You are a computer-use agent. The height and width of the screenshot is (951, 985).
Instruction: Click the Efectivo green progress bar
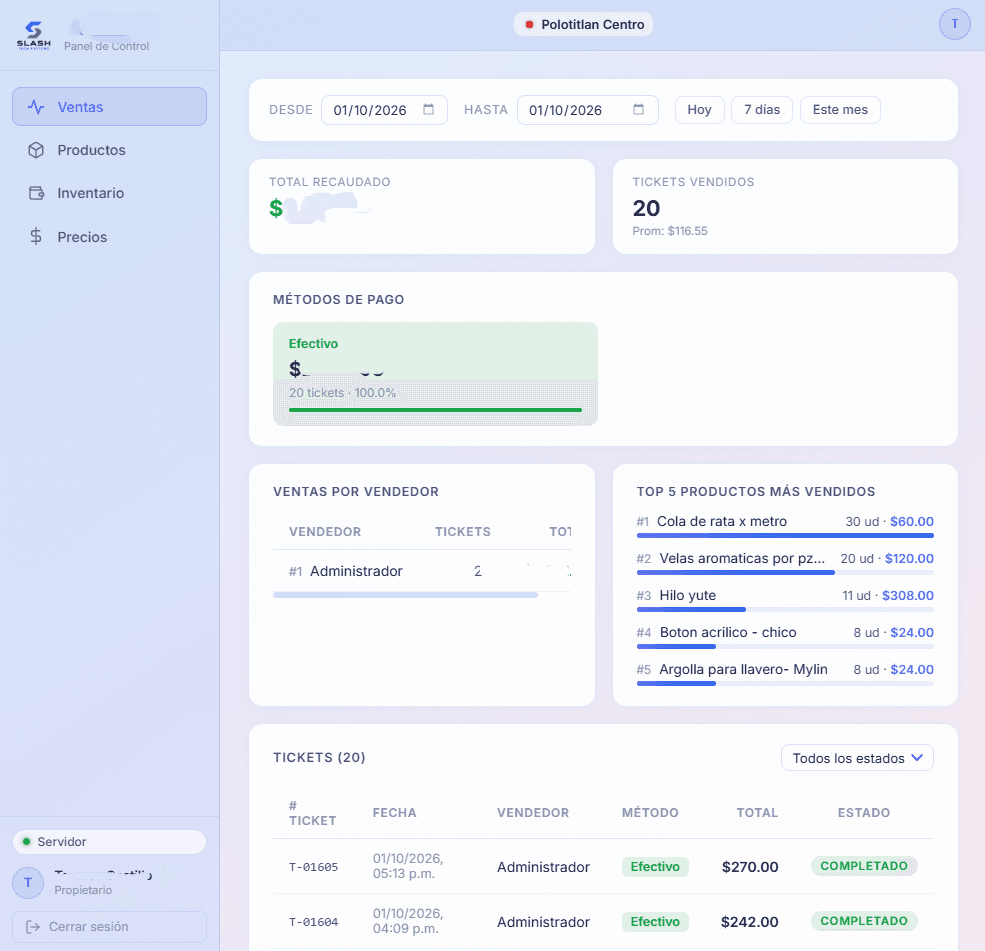point(435,410)
